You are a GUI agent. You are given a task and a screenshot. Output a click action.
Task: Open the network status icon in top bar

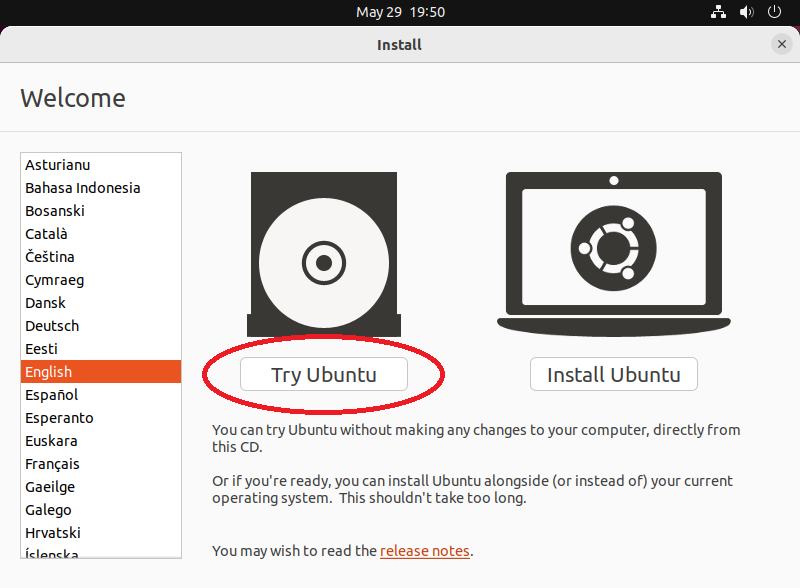point(718,12)
